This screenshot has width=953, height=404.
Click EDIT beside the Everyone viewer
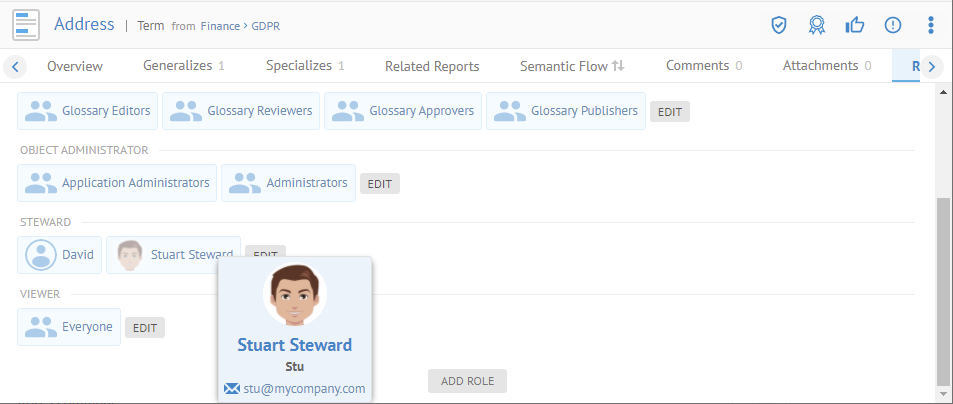pyautogui.click(x=145, y=327)
